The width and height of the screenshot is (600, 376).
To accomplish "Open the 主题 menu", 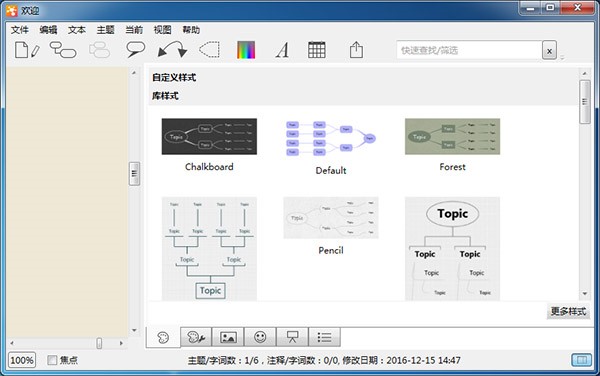I will (x=105, y=30).
